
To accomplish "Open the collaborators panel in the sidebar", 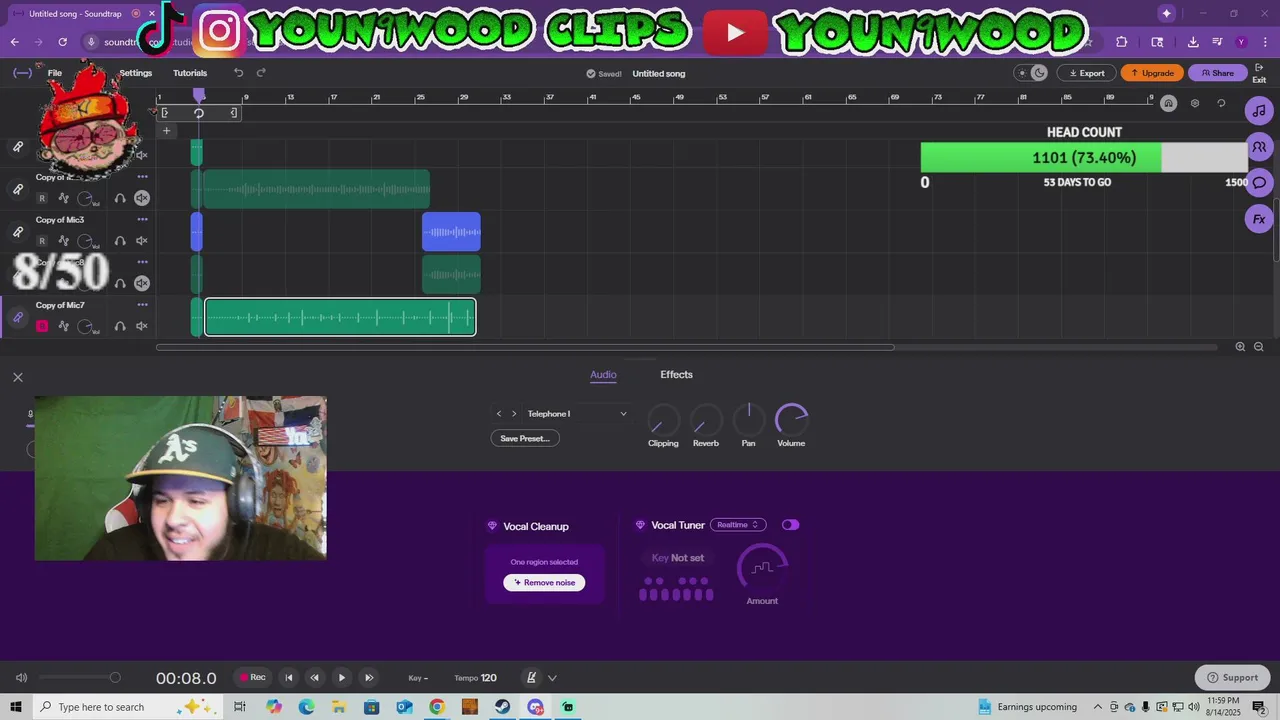I will [1259, 147].
